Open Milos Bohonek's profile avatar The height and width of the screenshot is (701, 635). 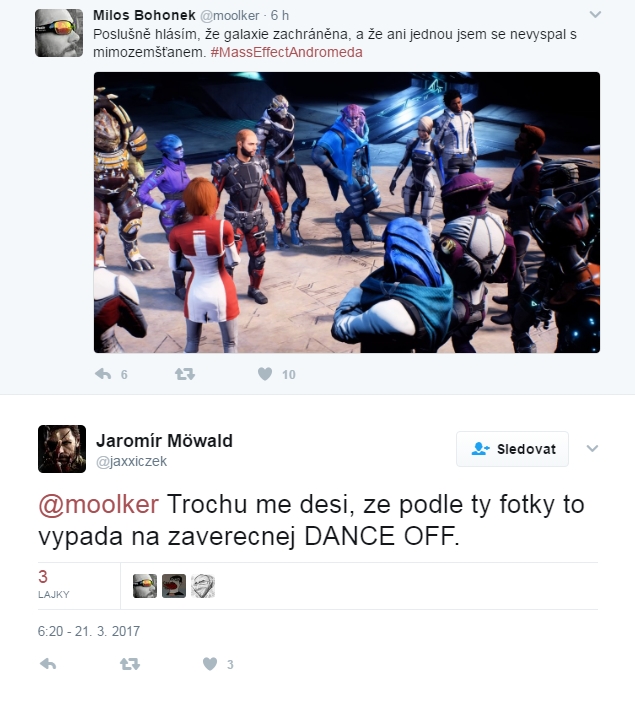(x=59, y=33)
